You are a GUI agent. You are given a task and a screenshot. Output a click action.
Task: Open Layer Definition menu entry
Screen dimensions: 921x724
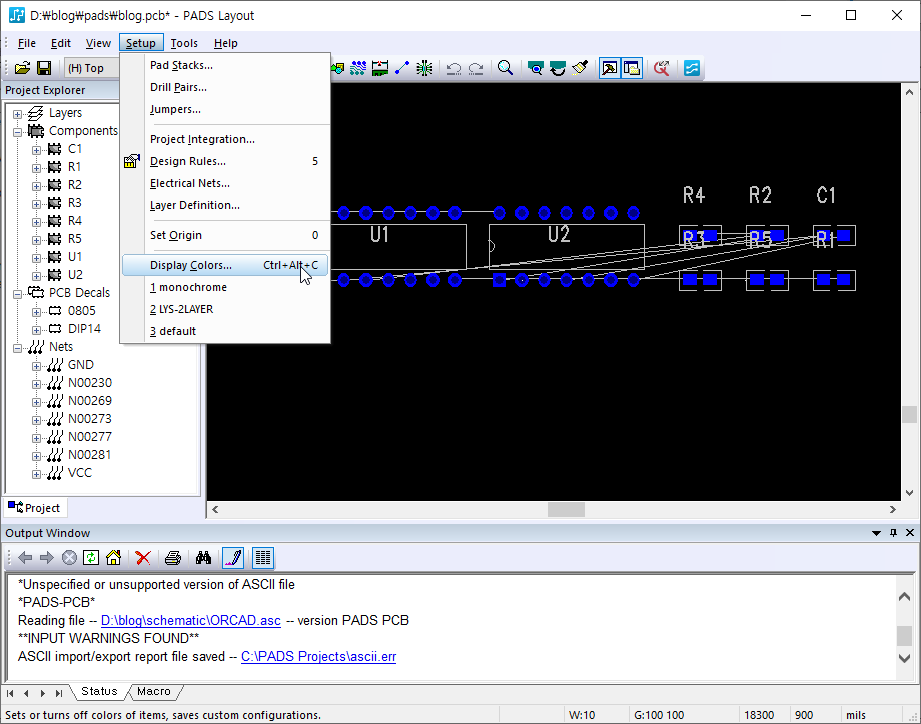pos(225,206)
